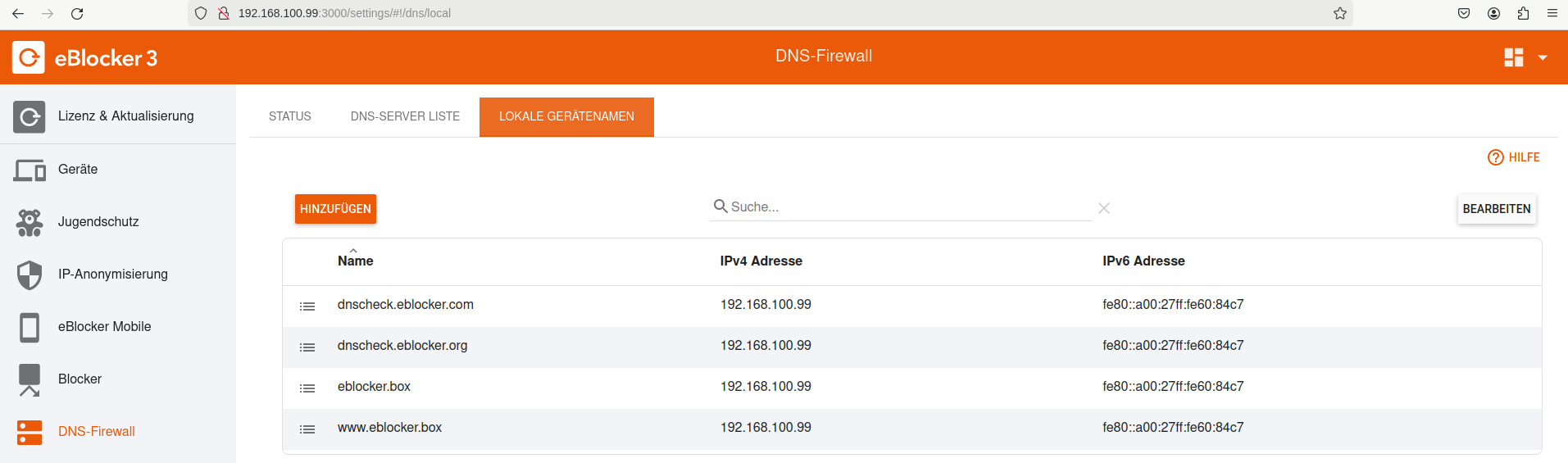Select dnscheck.eblocker.org entry name

pos(402,346)
